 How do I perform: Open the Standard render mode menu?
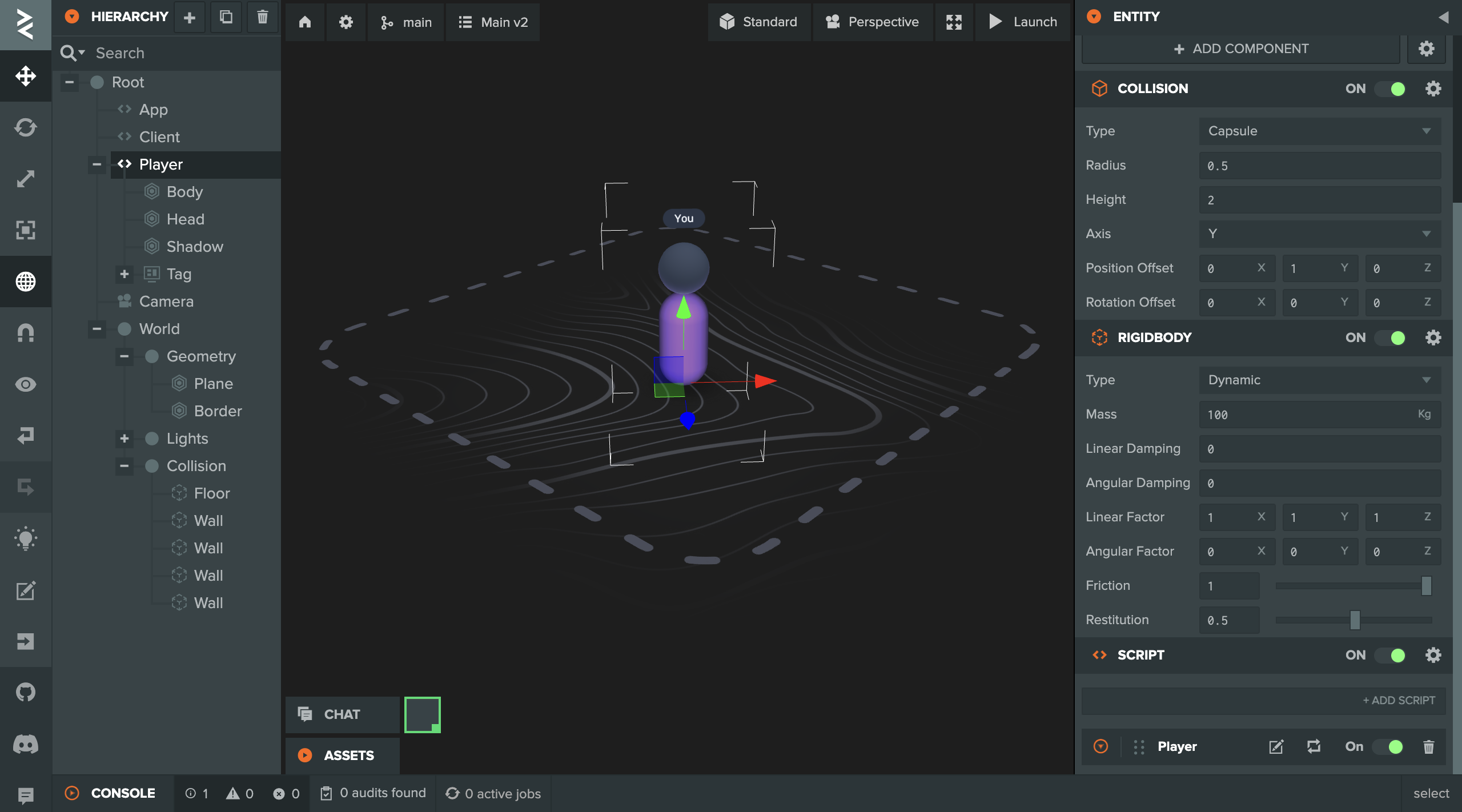point(758,22)
